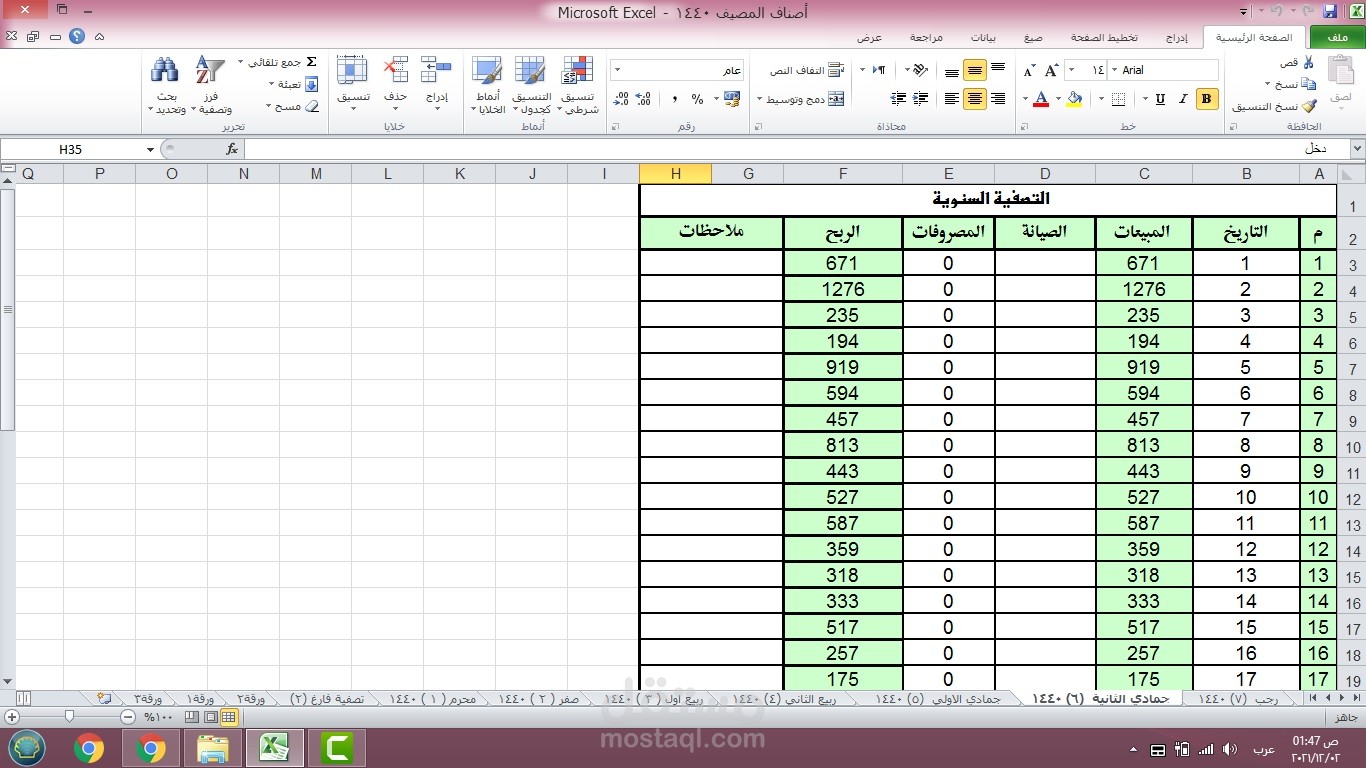Switch to the Insert (إدراج) ribbon tab
Image resolution: width=1366 pixels, height=768 pixels.
pyautogui.click(x=1177, y=37)
